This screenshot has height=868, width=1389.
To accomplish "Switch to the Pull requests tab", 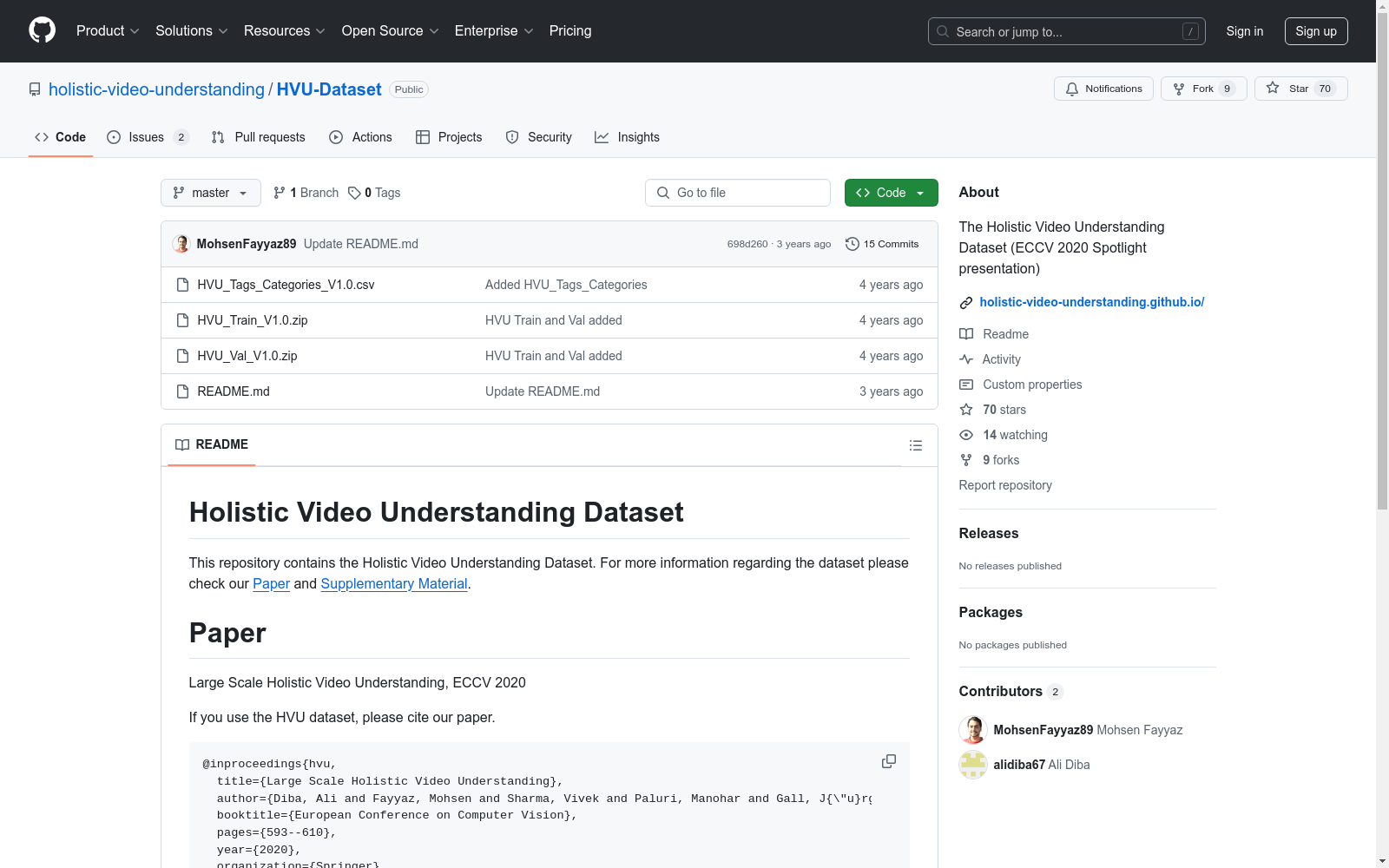I will [258, 137].
